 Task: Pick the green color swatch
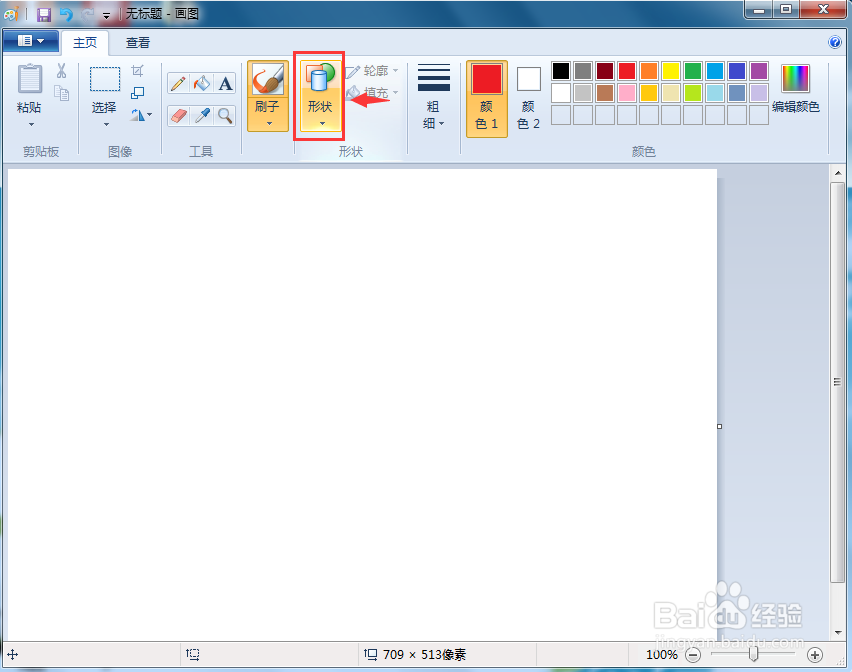(x=693, y=71)
